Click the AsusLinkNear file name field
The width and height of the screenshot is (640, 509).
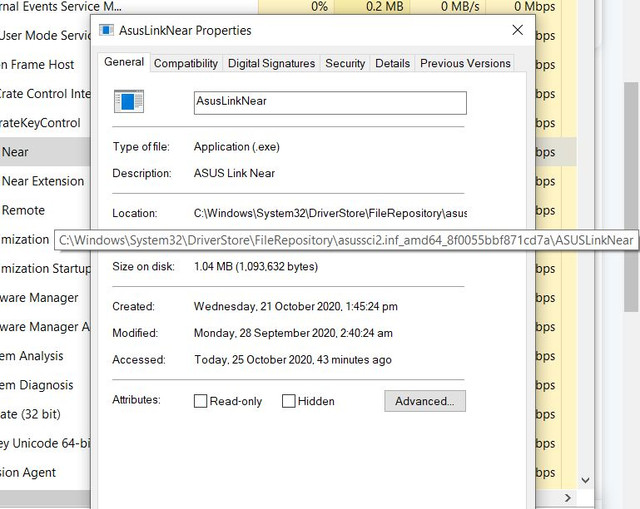[330, 103]
